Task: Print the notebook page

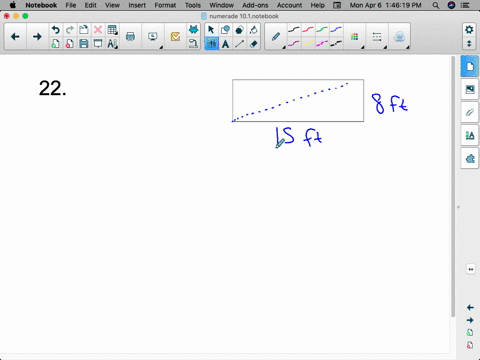Action: 130,37
